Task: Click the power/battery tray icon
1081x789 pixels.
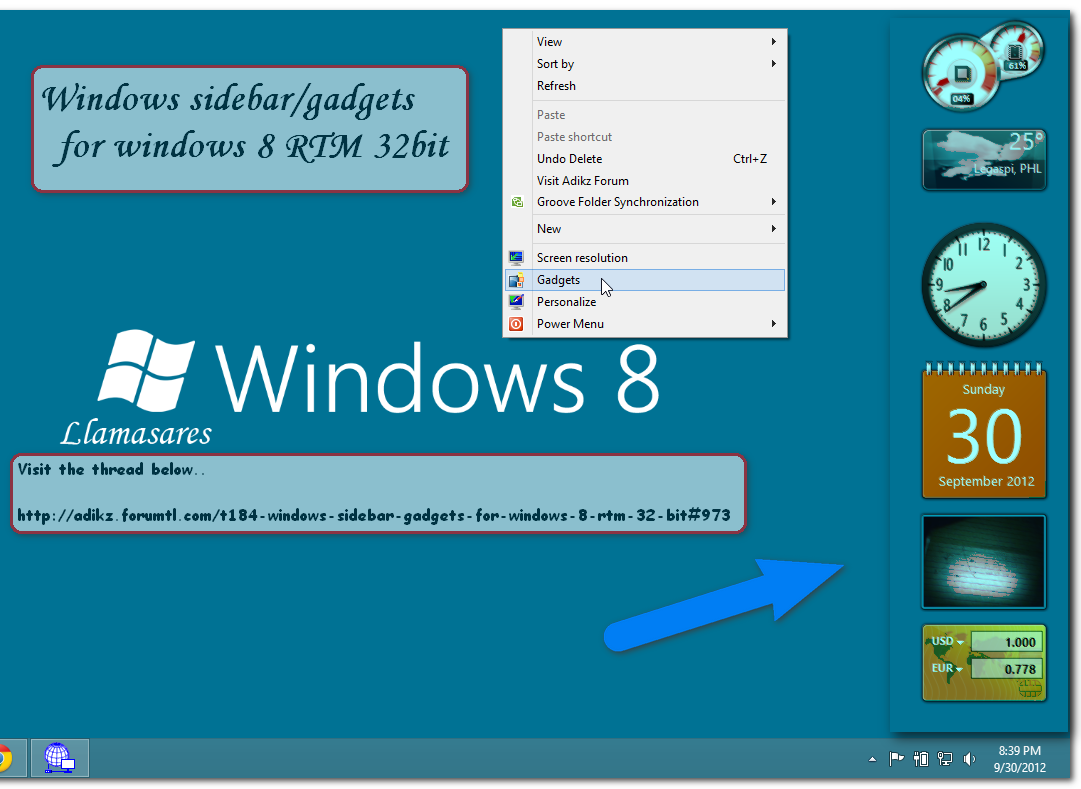Action: (920, 759)
